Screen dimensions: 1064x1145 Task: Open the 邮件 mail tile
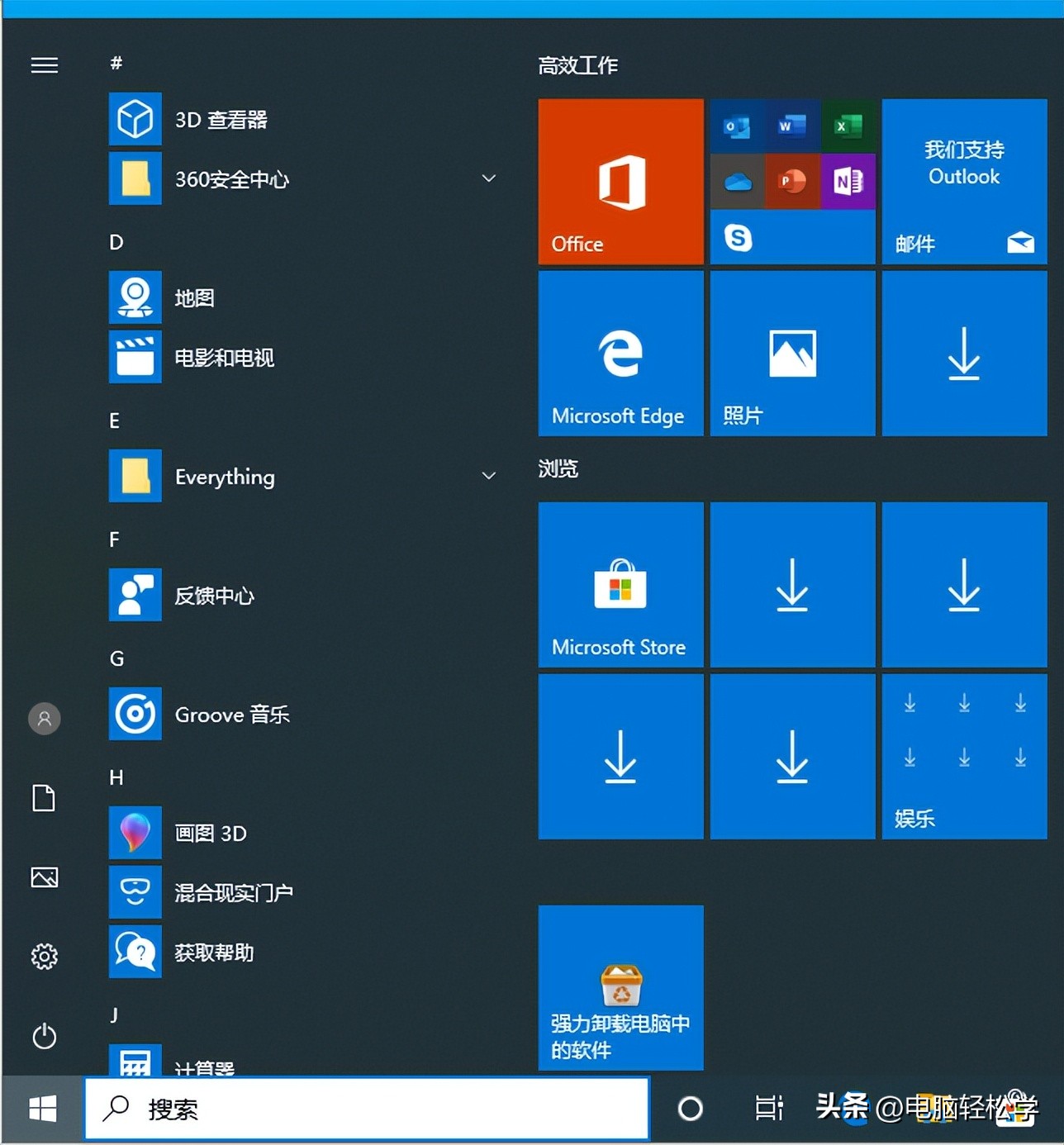coord(965,182)
